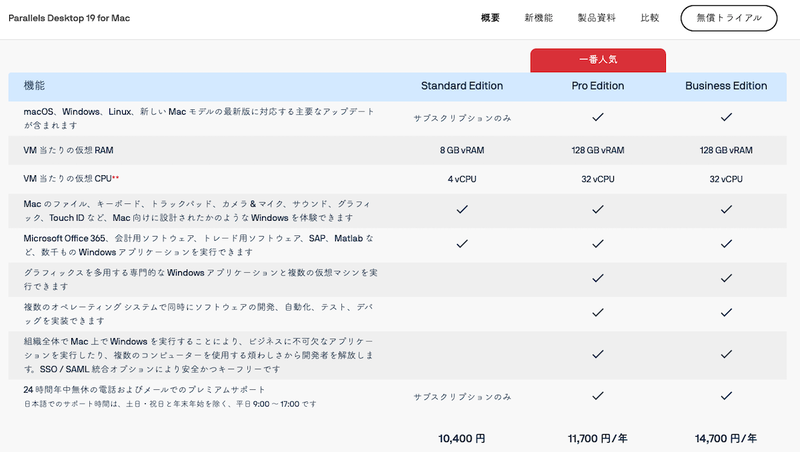Image resolution: width=800 pixels, height=452 pixels.
Task: Click Standard Edition checkmark in Touch ID row
Action: click(462, 210)
